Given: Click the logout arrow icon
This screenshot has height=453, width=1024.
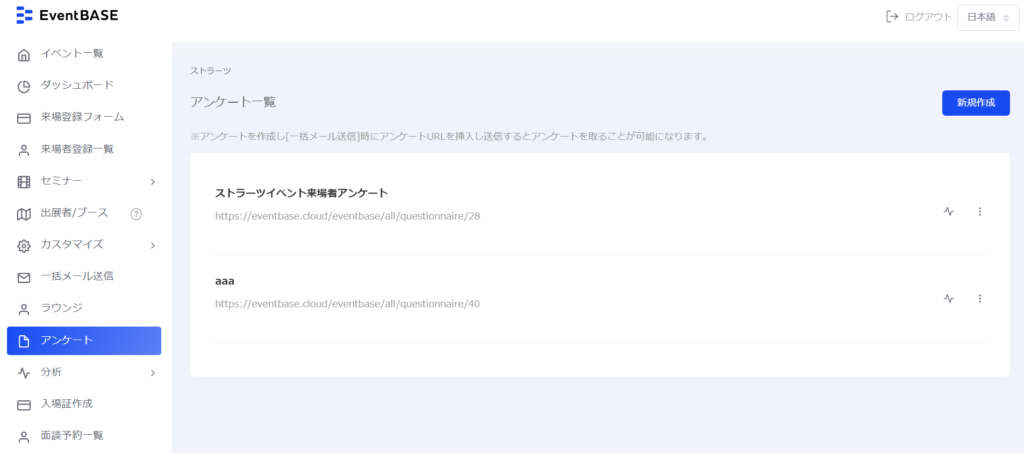Looking at the screenshot, I should [x=892, y=17].
